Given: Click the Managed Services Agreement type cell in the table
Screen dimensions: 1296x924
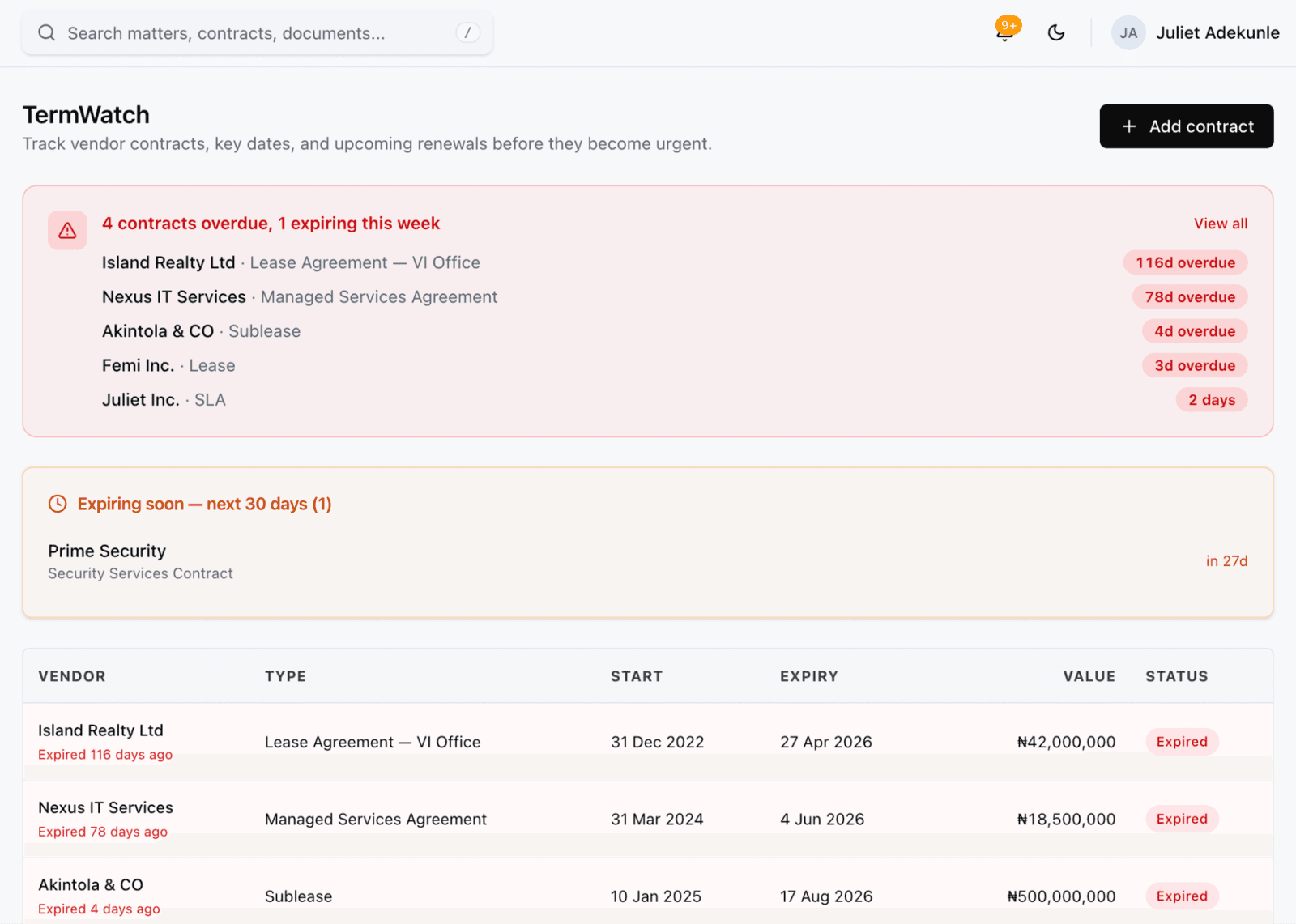Looking at the screenshot, I should tap(376, 819).
